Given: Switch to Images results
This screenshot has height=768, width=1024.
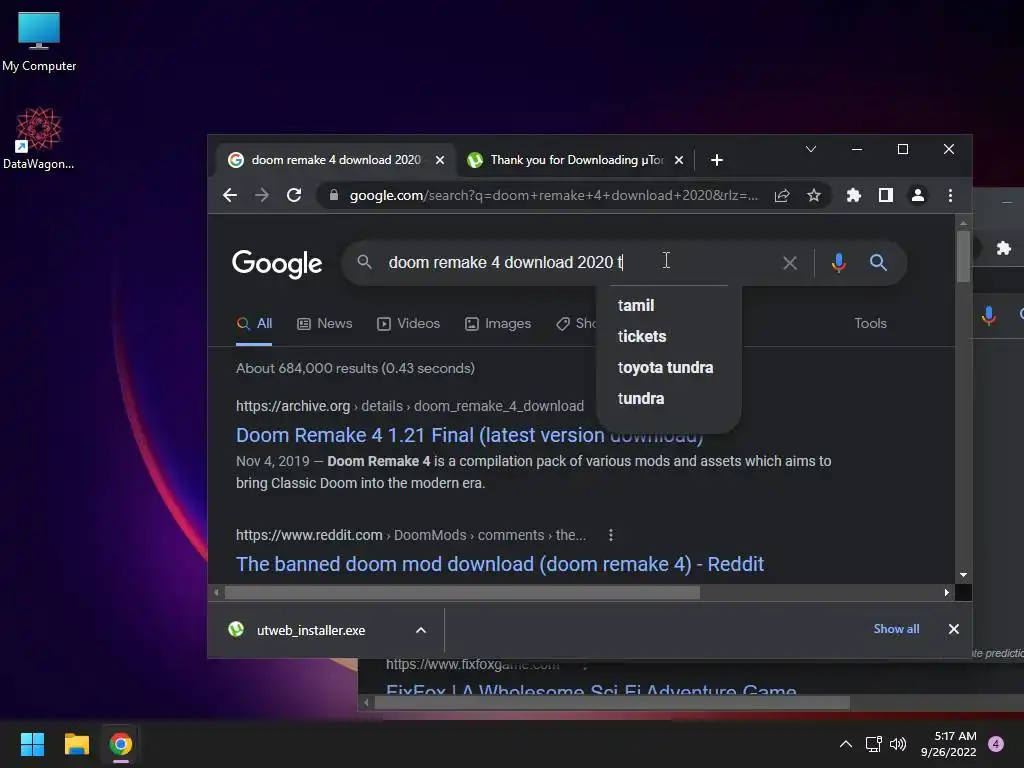Looking at the screenshot, I should point(498,323).
